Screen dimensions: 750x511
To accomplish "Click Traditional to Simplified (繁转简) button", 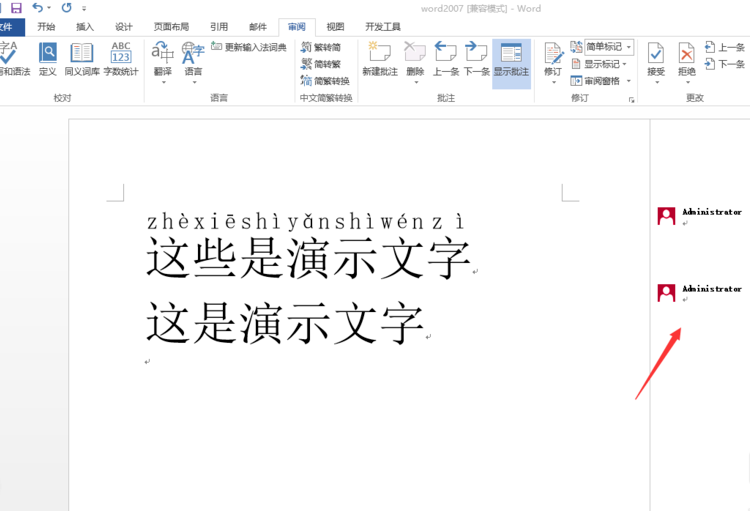I will click(x=321, y=47).
